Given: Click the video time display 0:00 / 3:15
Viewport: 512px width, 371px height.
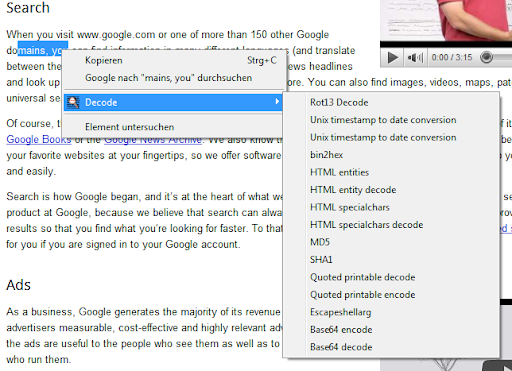Looking at the screenshot, I should [x=452, y=58].
